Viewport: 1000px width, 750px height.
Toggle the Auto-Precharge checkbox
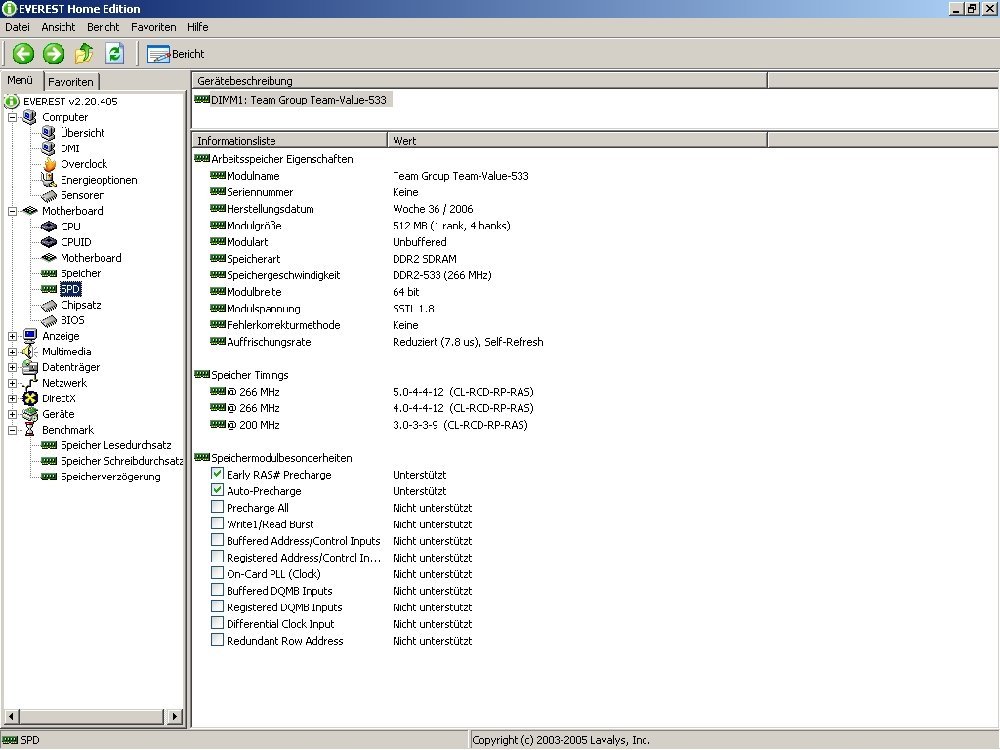point(218,491)
